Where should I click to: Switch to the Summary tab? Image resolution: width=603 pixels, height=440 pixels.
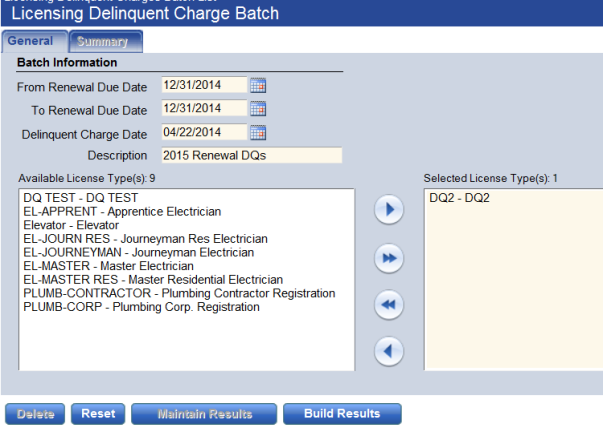106,42
